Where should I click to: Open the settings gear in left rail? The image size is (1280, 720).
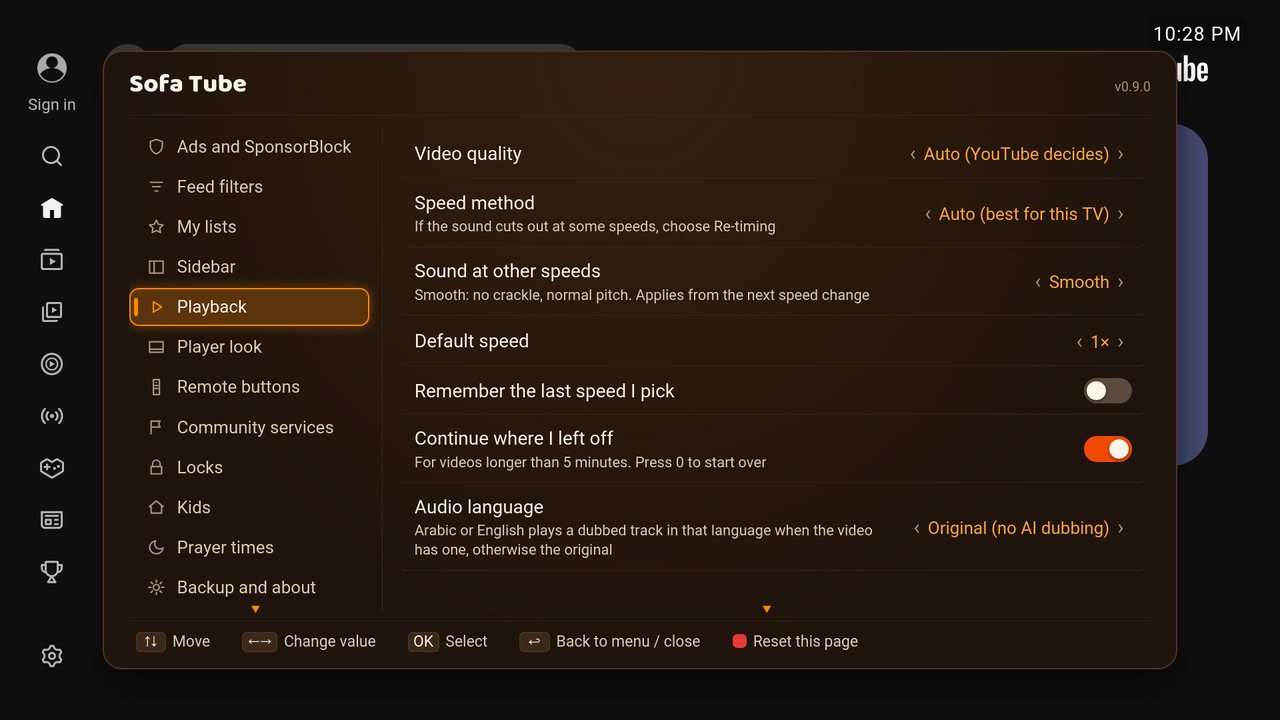tap(52, 656)
